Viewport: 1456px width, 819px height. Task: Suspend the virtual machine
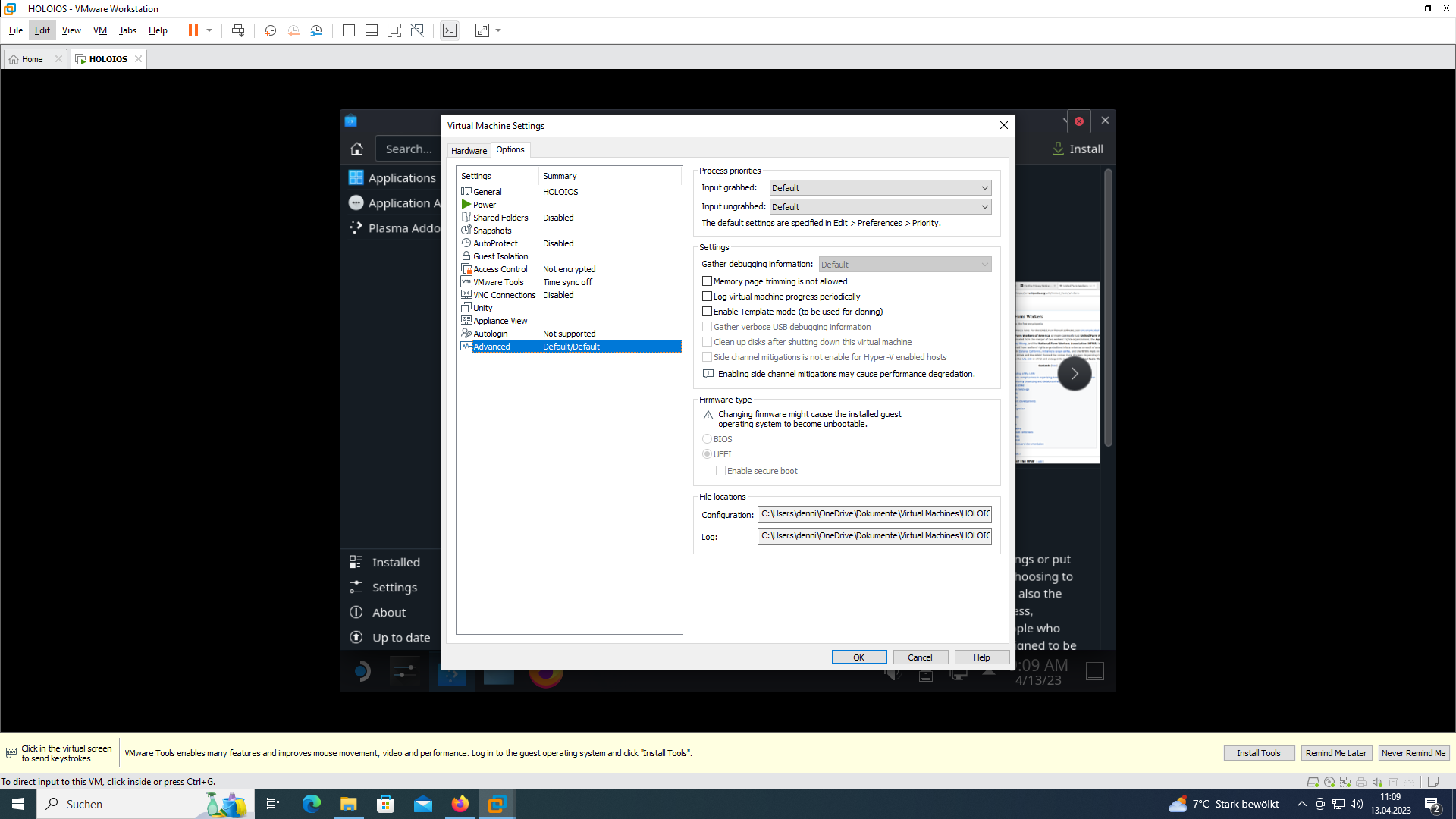click(194, 30)
